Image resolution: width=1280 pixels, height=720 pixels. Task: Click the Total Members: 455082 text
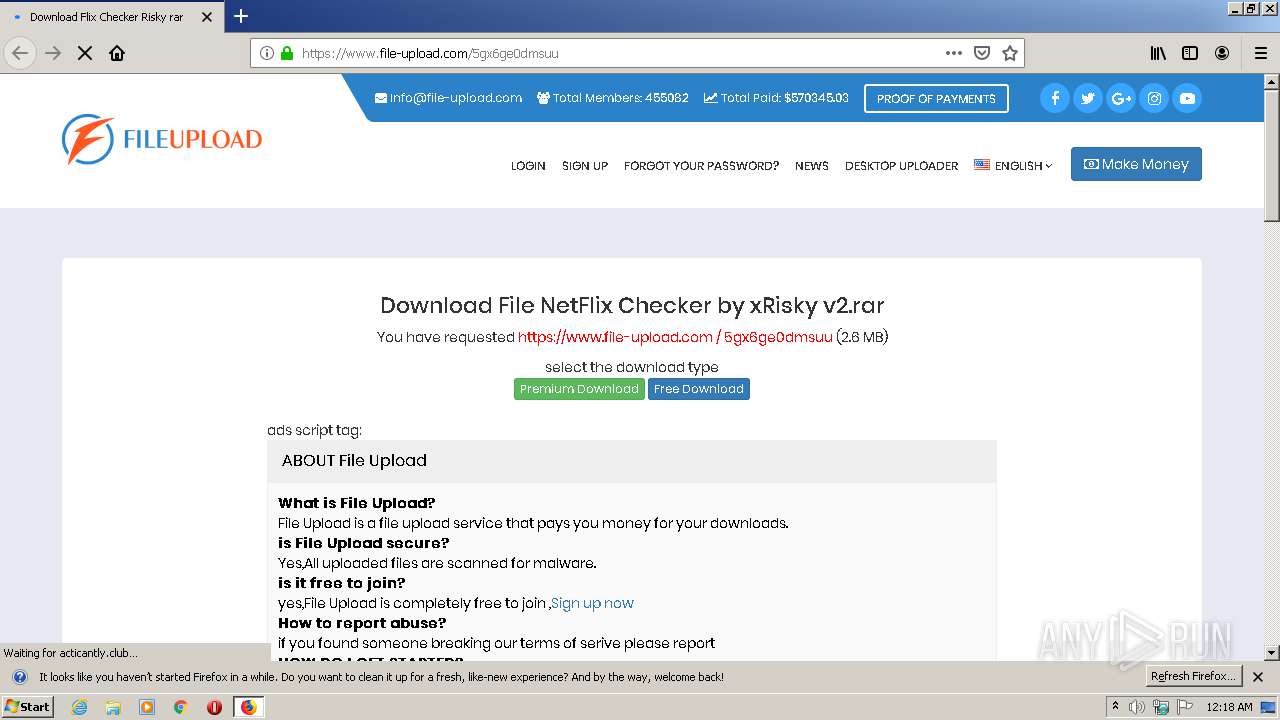tap(613, 98)
